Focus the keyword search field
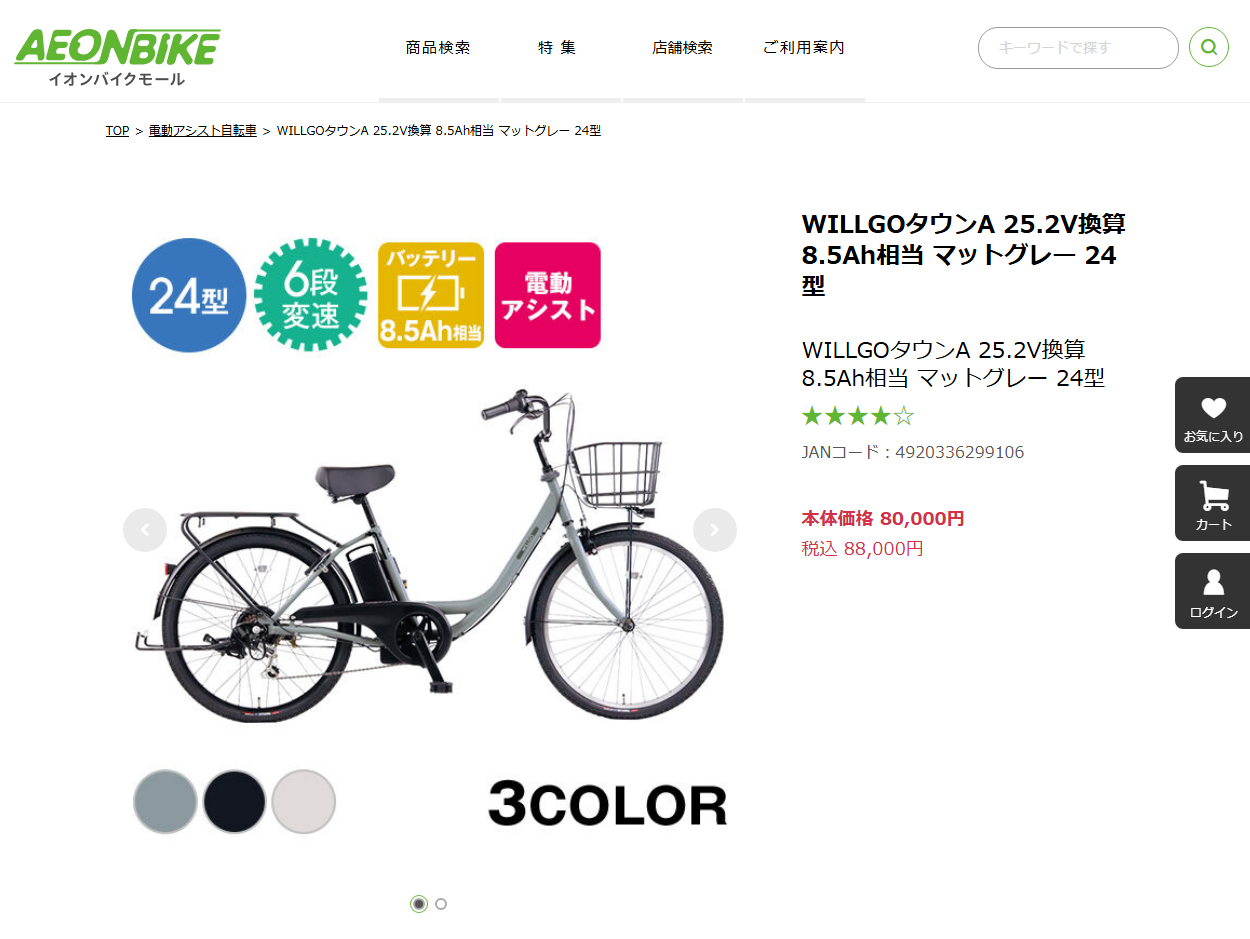The image size is (1250, 939). (x=1078, y=48)
